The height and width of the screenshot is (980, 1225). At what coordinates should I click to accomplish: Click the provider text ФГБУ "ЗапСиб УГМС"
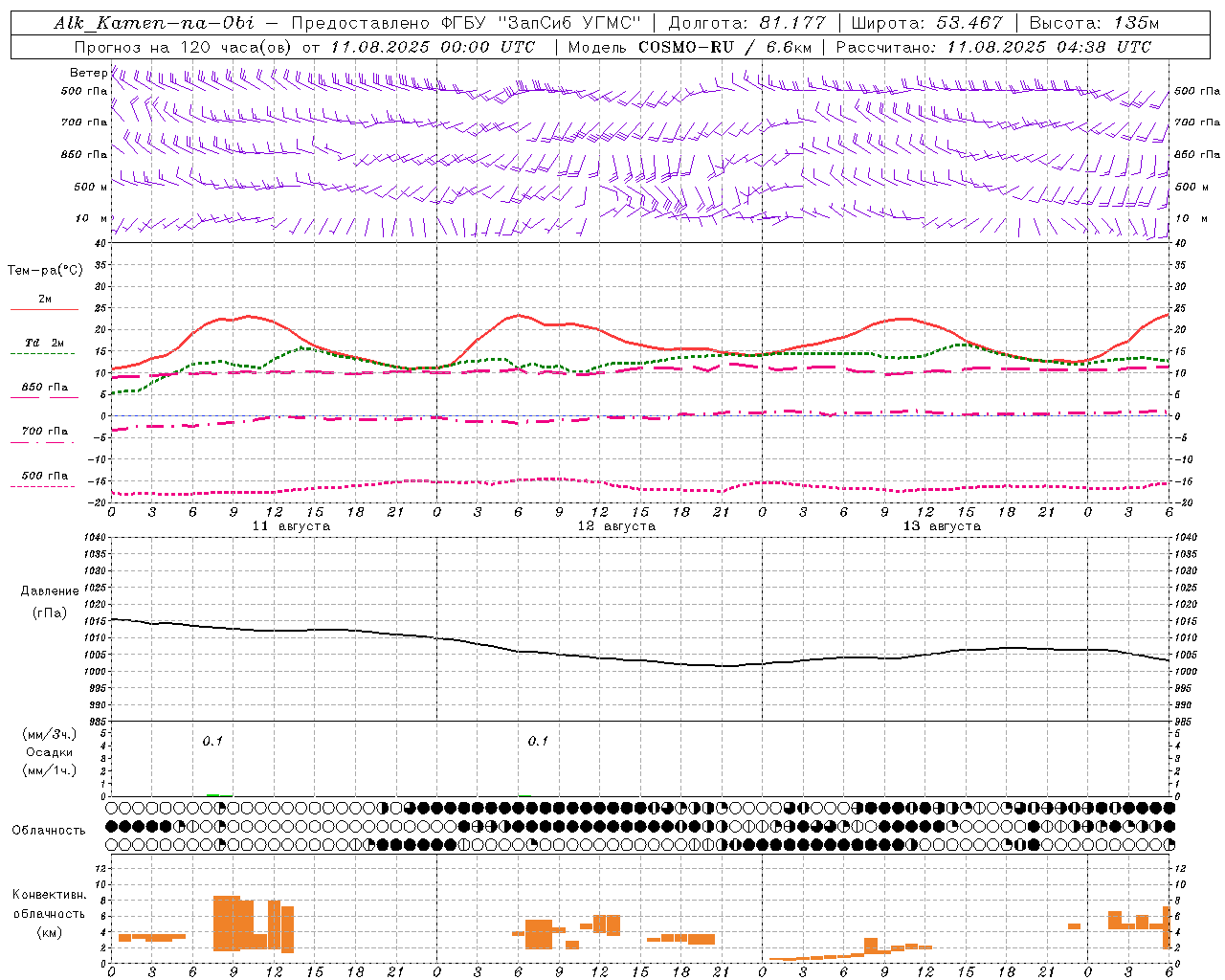click(541, 23)
